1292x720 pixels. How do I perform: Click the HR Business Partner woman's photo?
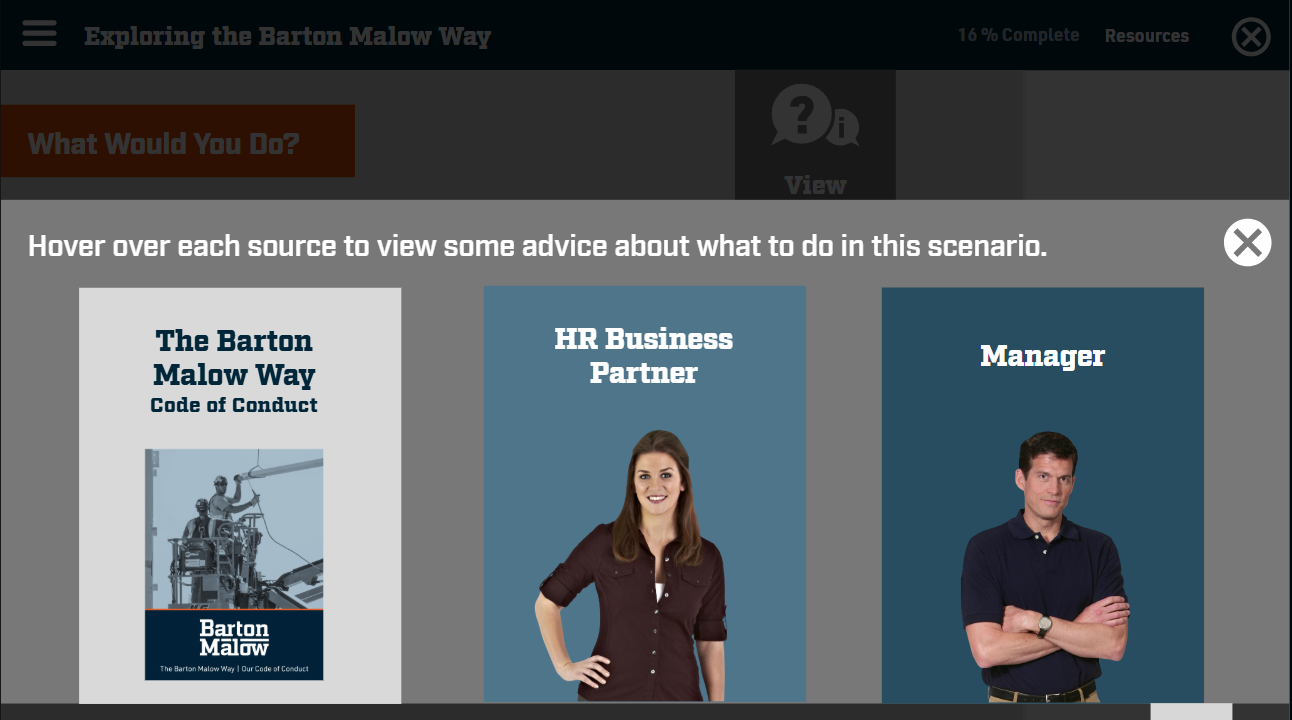click(x=631, y=566)
